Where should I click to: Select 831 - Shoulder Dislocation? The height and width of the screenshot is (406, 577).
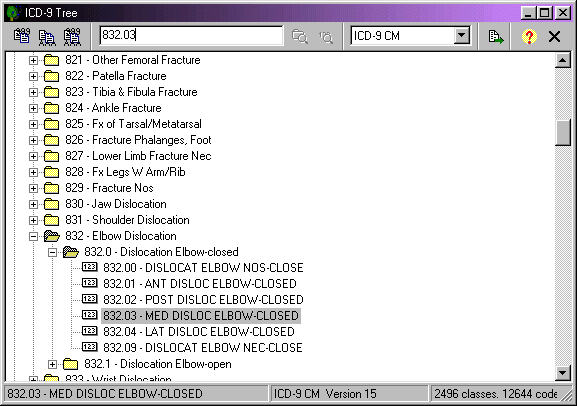tap(127, 220)
